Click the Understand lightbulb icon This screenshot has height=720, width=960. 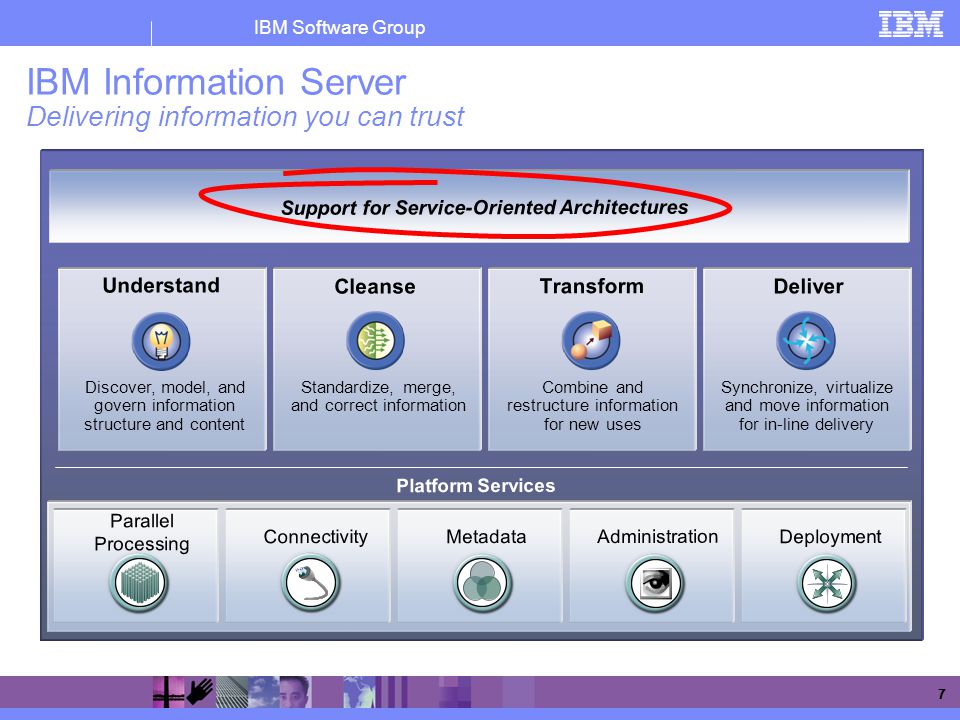point(161,341)
